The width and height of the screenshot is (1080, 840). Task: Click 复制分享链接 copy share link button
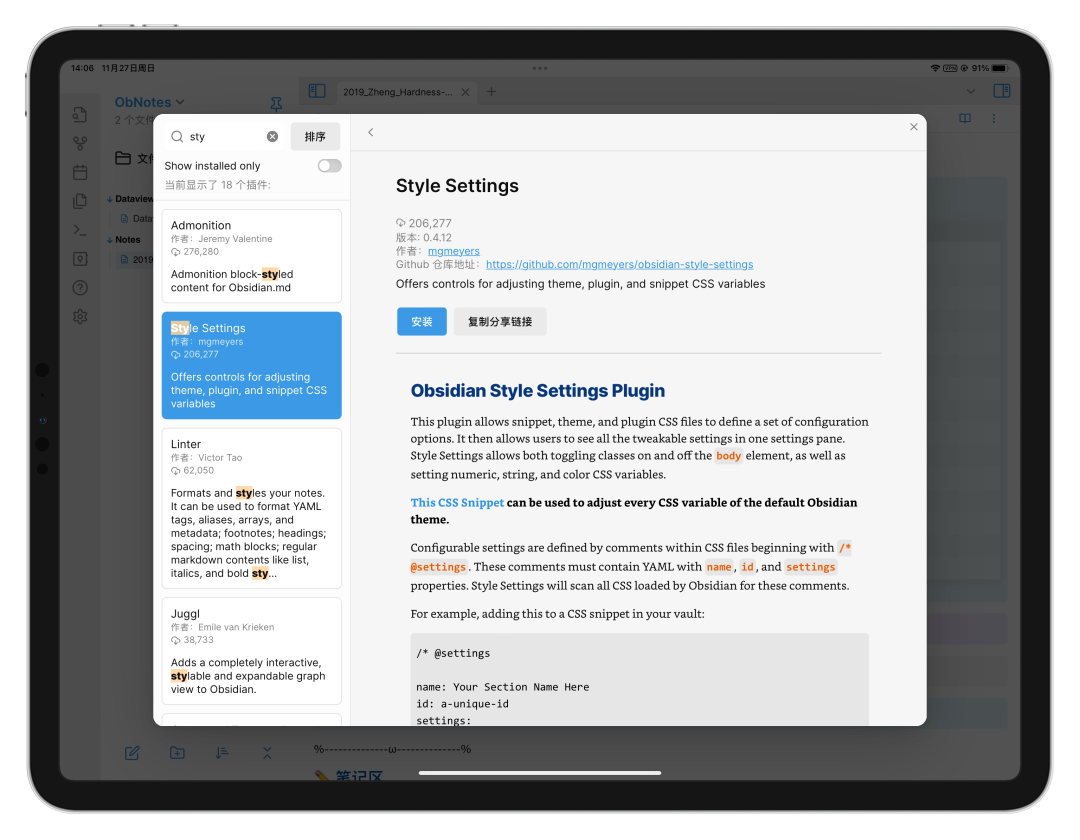tap(500, 322)
